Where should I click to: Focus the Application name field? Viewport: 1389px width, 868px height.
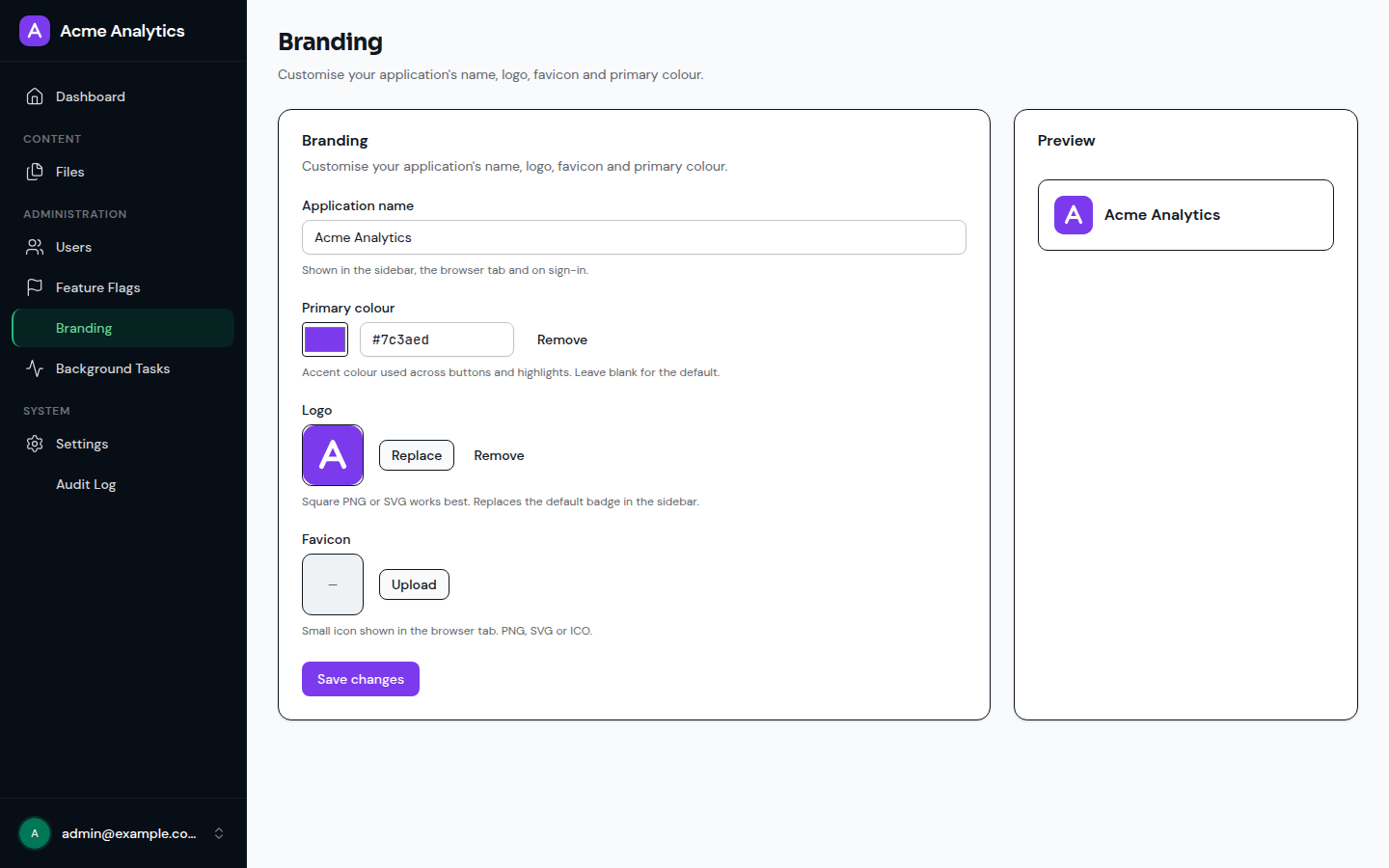pos(634,237)
